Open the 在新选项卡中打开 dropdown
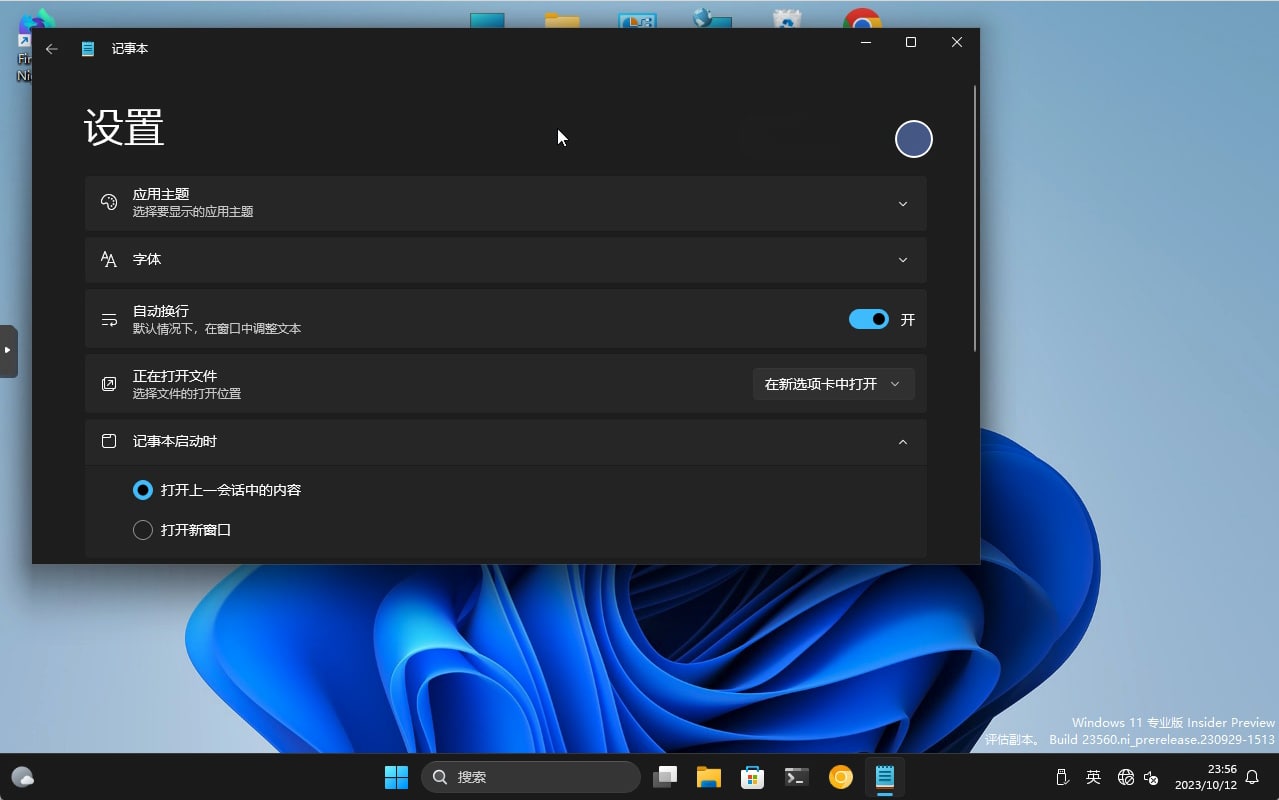This screenshot has height=800, width=1279. (833, 383)
